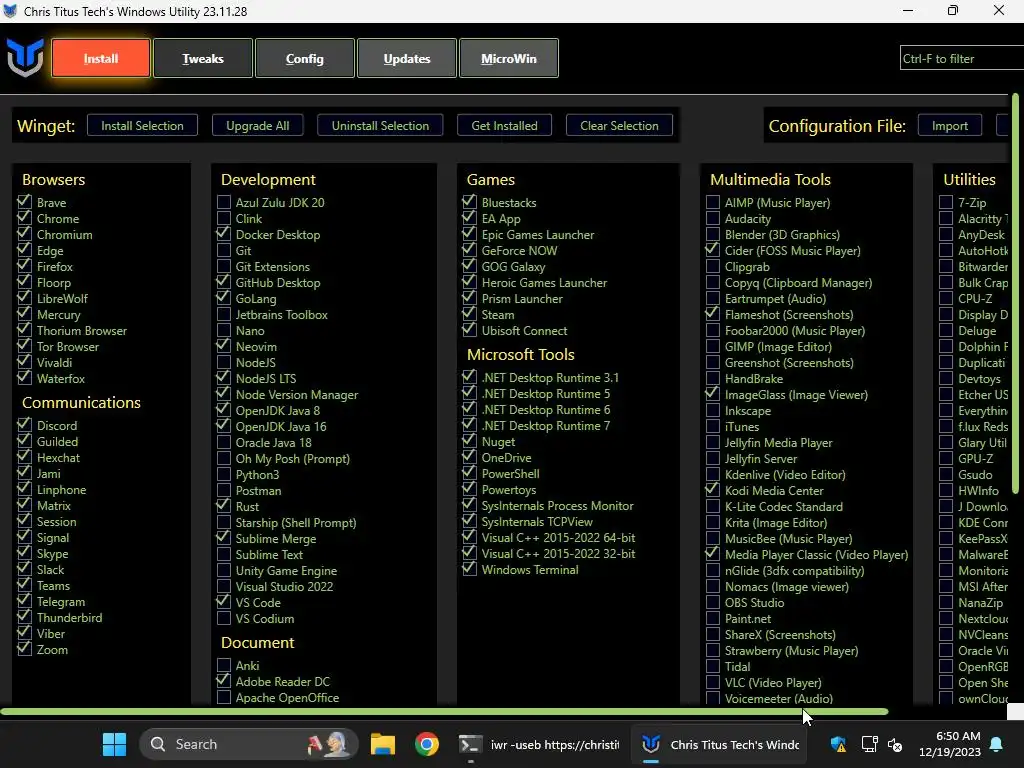
Task: Enable the OBS Studio checkbox
Action: point(712,602)
